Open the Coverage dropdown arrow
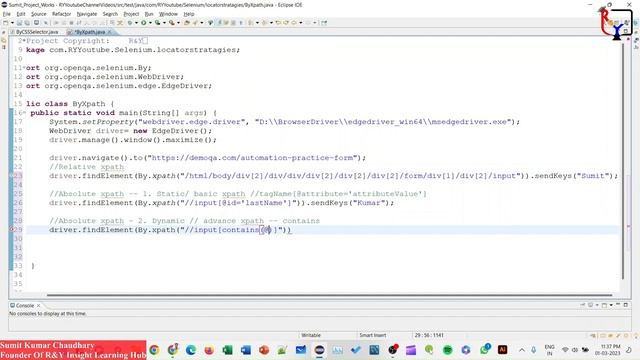The image size is (640, 360). (x=164, y=23)
